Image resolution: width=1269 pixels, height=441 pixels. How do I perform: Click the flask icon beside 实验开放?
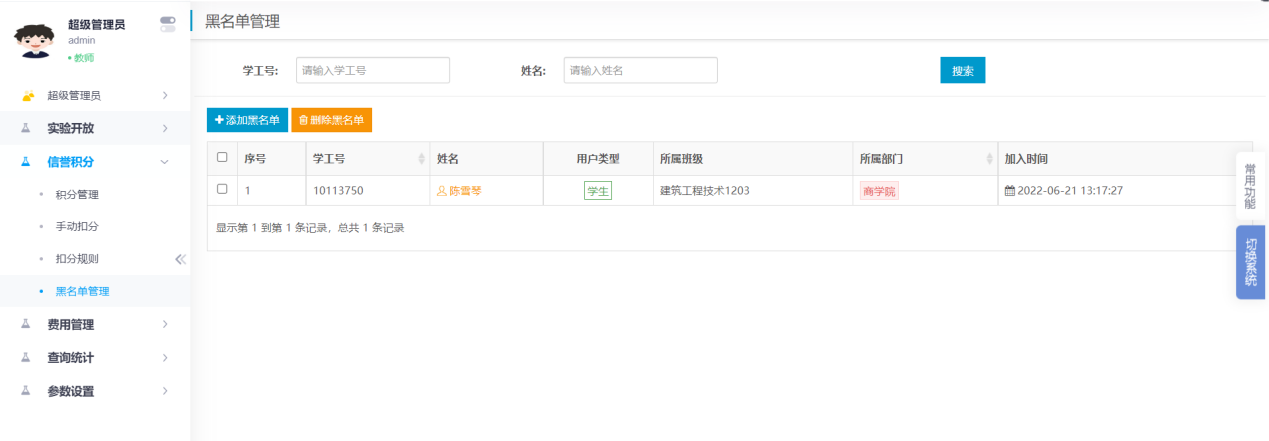coord(27,129)
